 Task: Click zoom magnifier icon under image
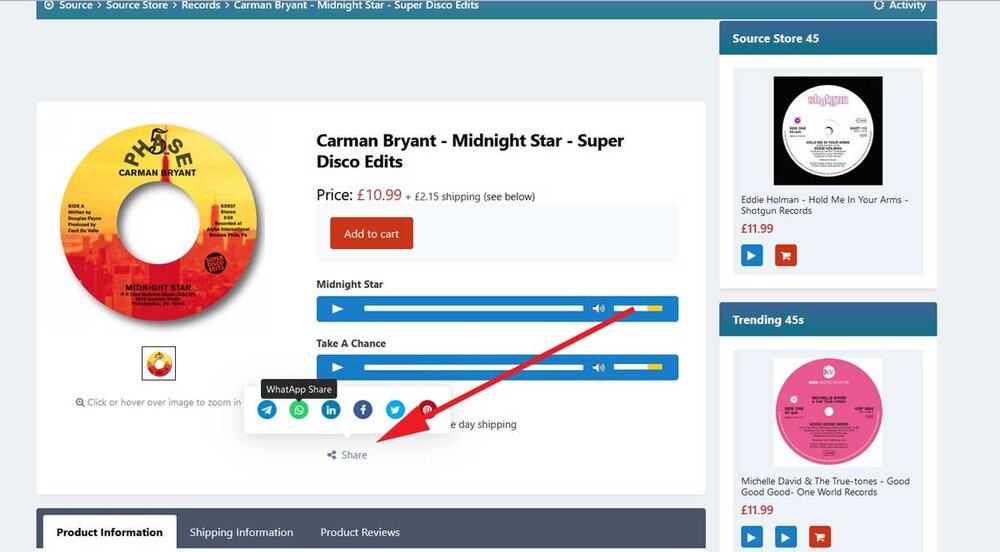pos(80,402)
